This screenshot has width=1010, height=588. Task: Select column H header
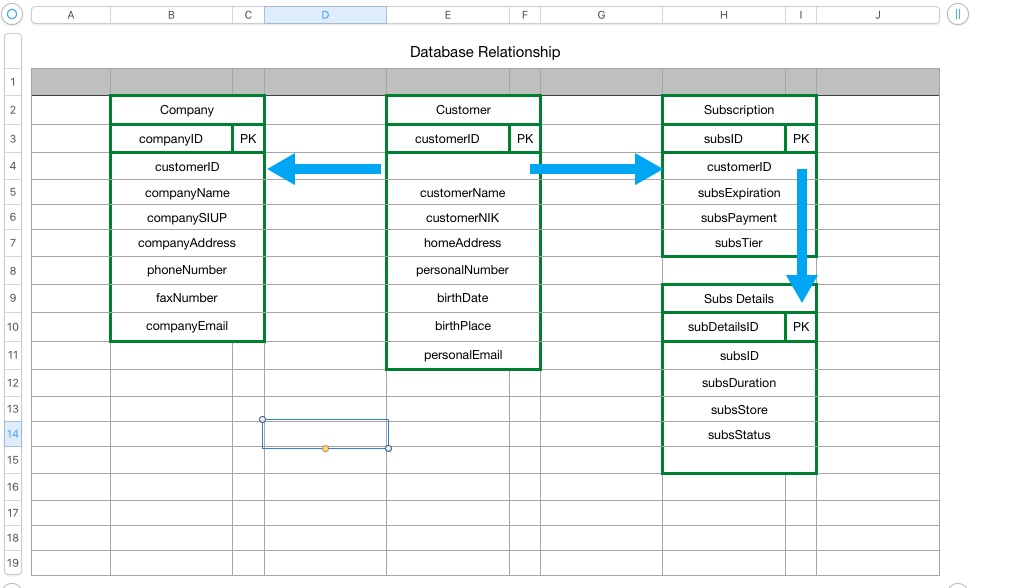click(724, 15)
